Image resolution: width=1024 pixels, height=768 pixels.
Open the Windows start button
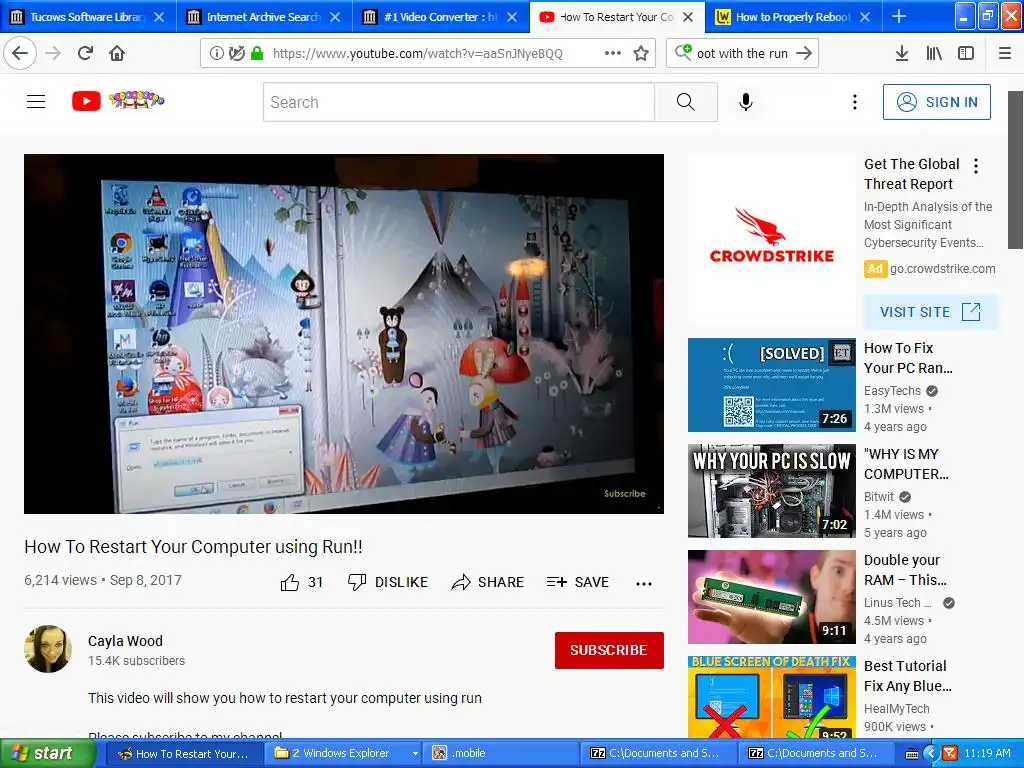click(x=47, y=754)
